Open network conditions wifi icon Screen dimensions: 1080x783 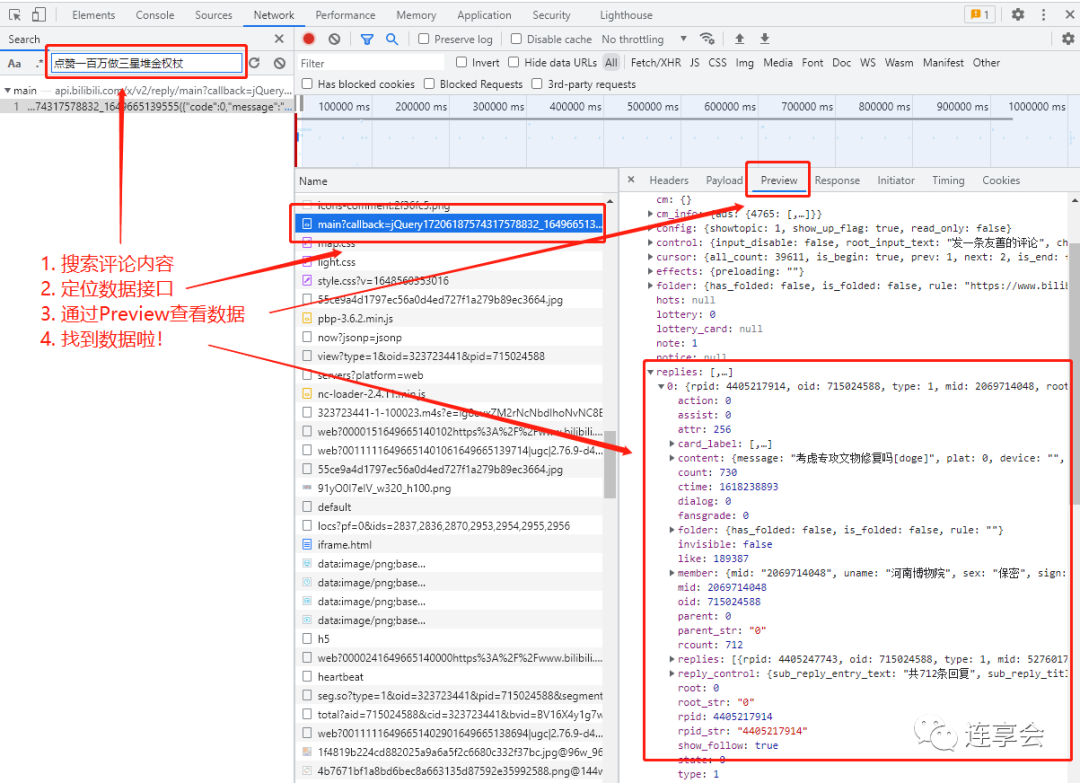(x=707, y=39)
